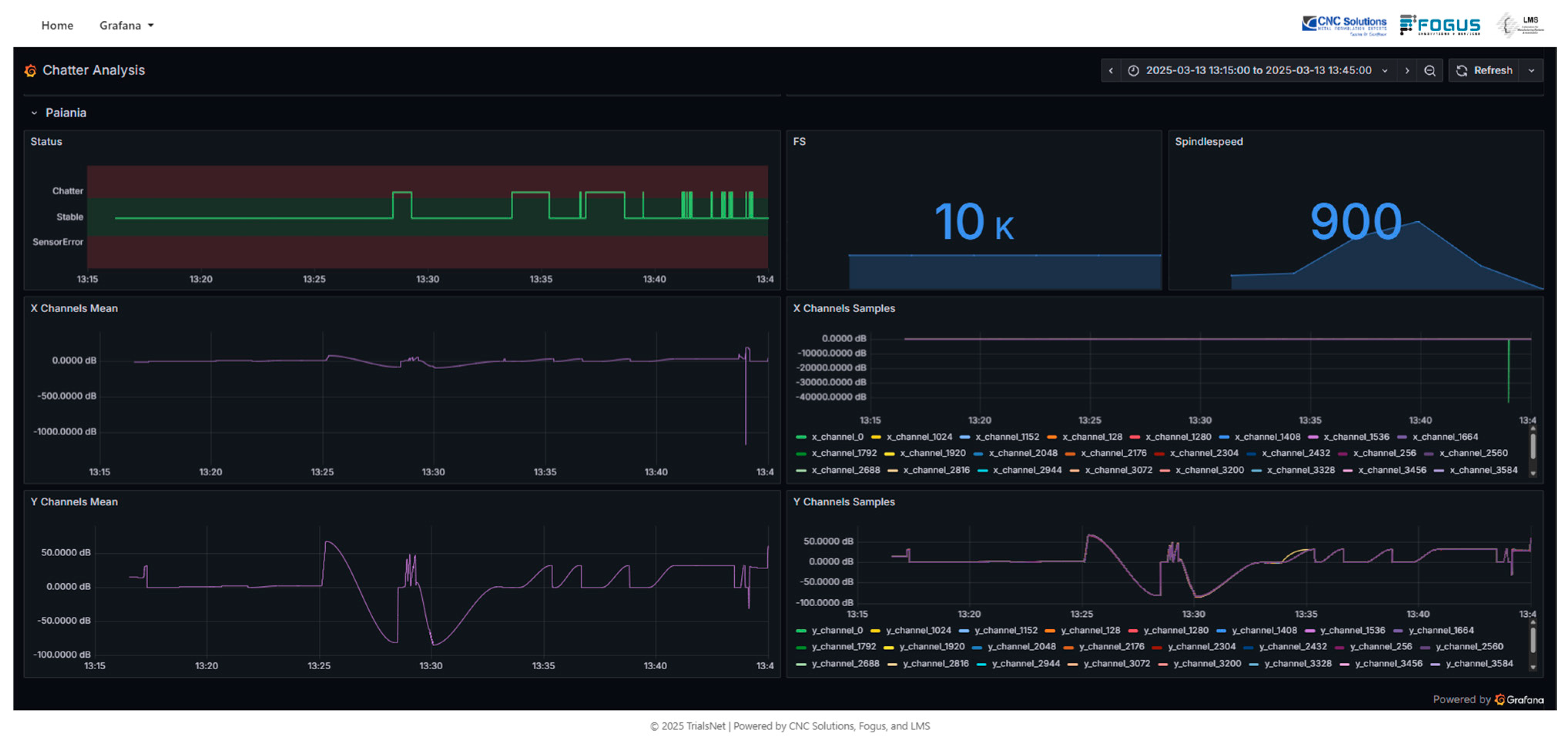Open the X Channels Mean panel title
The image size is (1568, 739).
[x=74, y=308]
